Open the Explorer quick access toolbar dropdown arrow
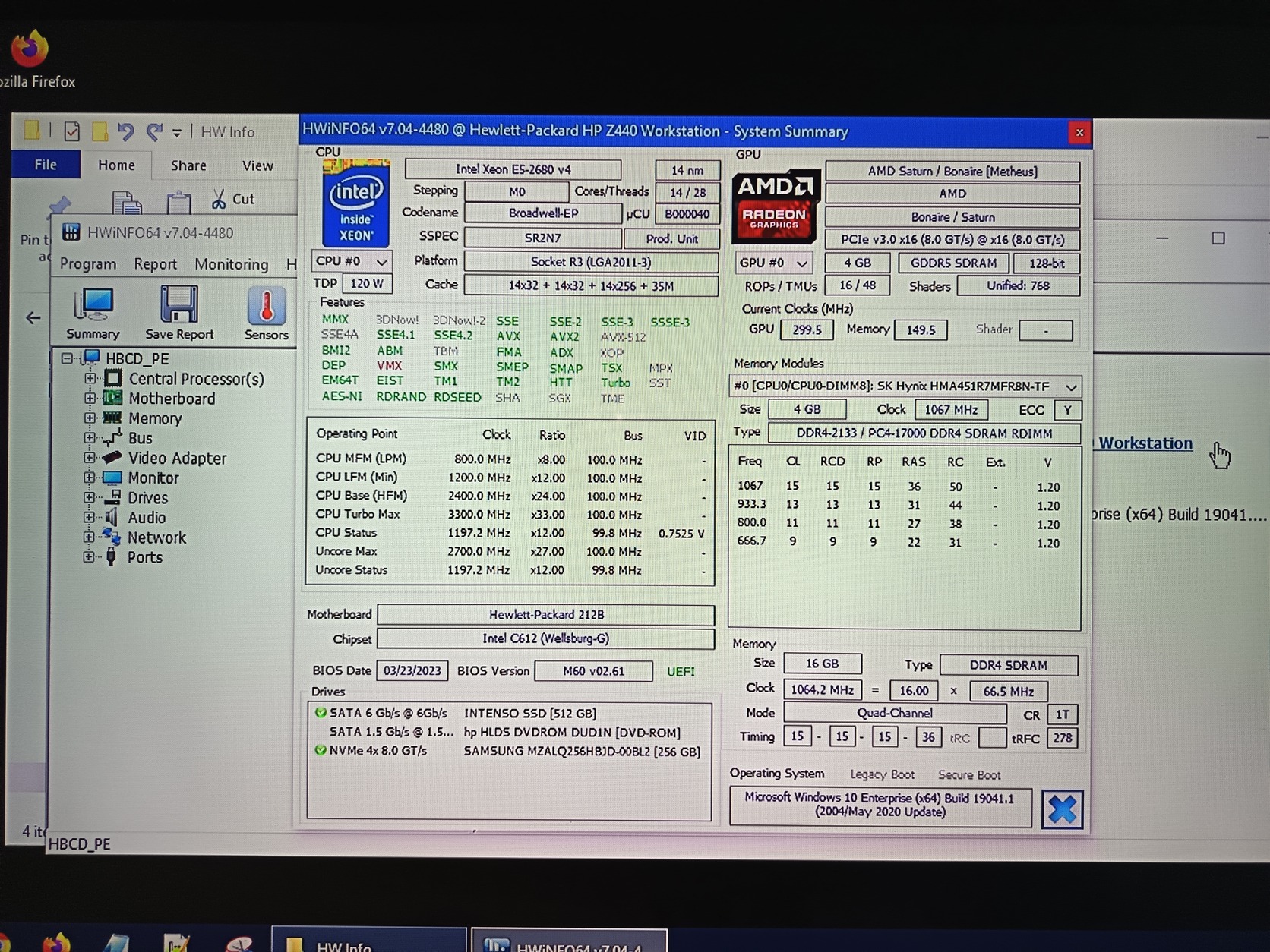 (x=176, y=133)
